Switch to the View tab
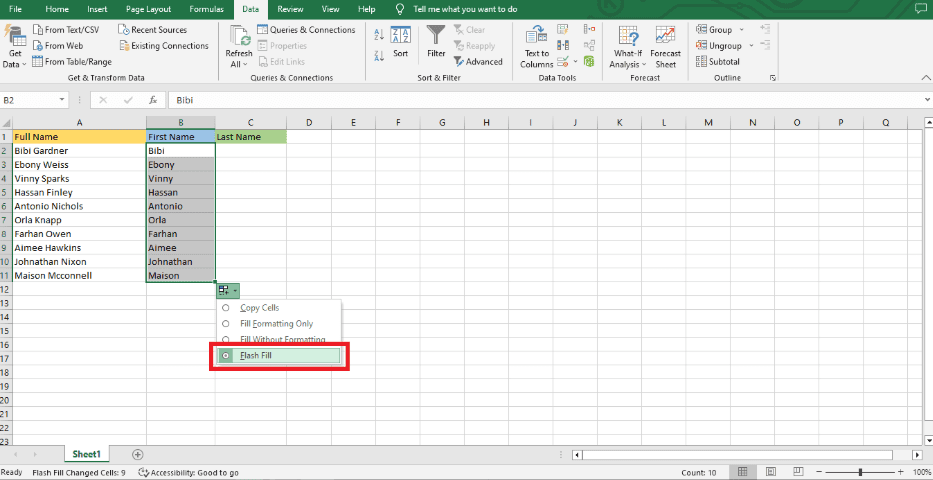Viewport: 933px width, 480px height. click(x=330, y=10)
